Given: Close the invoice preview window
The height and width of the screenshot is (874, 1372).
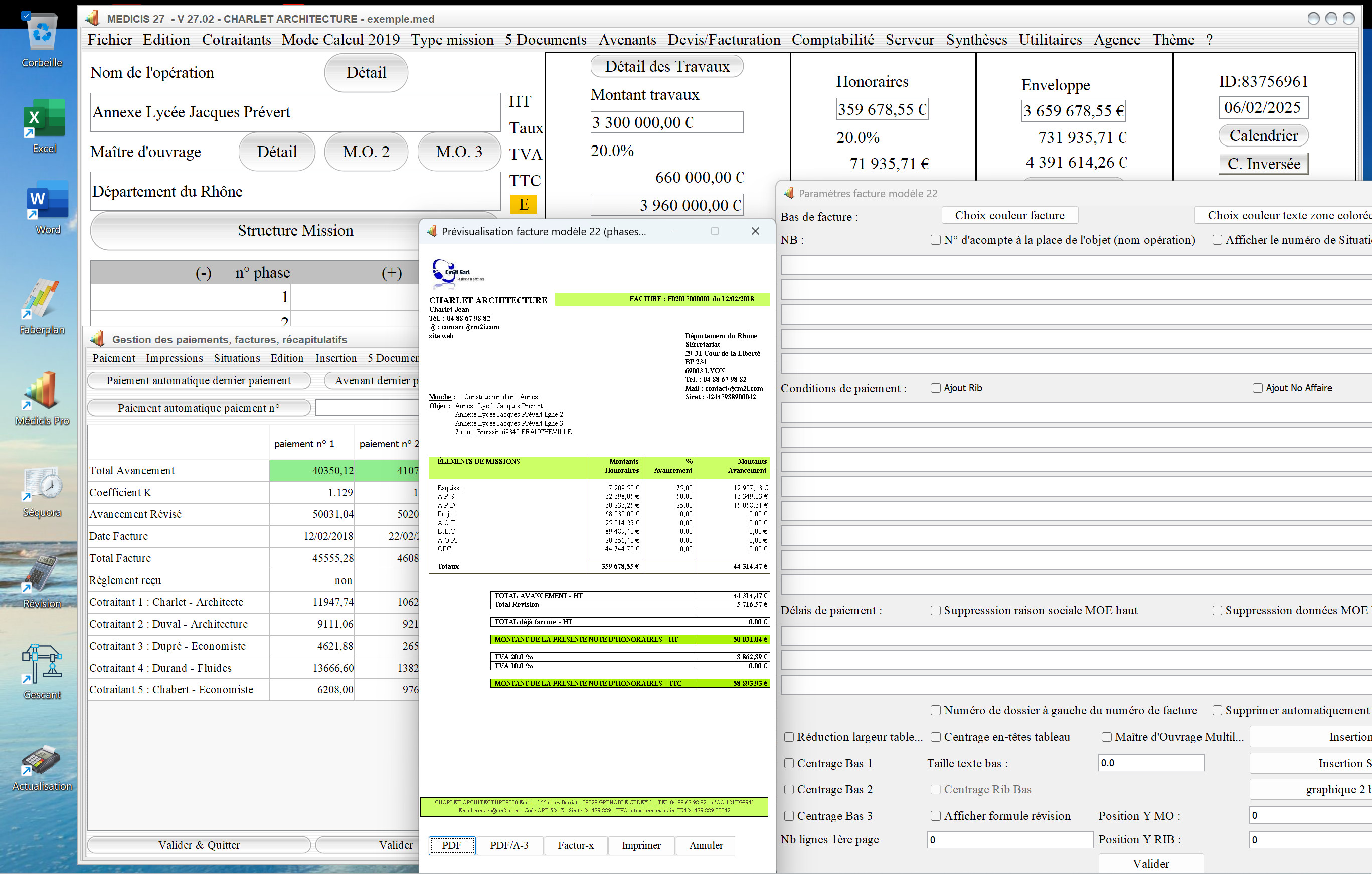Looking at the screenshot, I should coord(755,231).
